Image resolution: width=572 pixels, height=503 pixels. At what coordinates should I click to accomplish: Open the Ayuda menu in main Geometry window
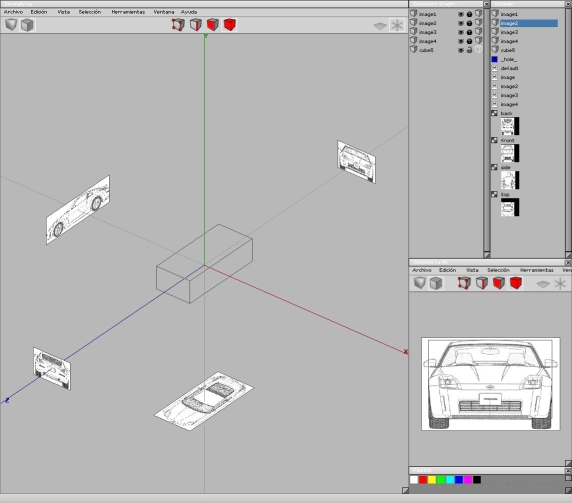click(x=189, y=12)
